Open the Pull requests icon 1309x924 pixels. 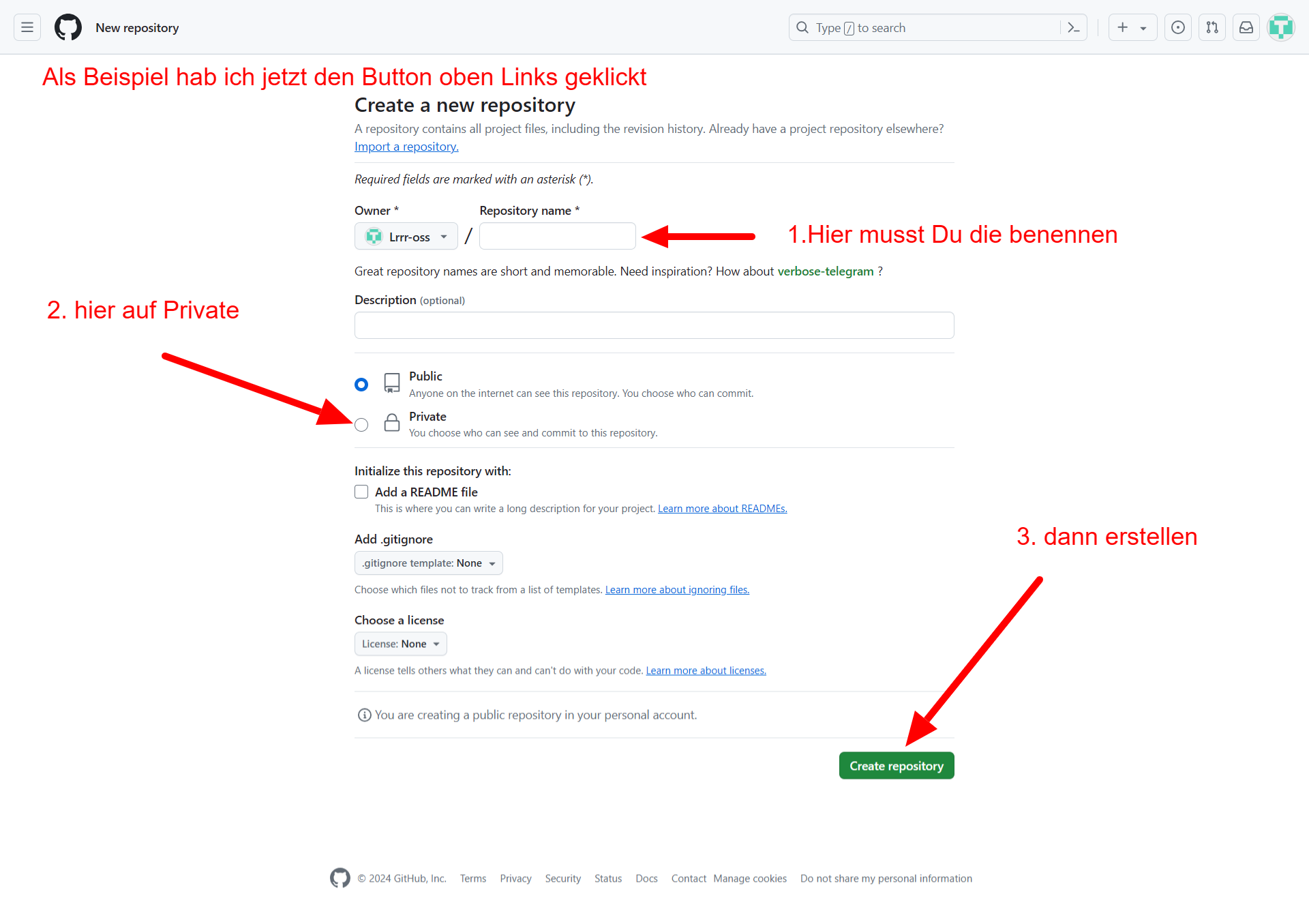click(x=1212, y=27)
